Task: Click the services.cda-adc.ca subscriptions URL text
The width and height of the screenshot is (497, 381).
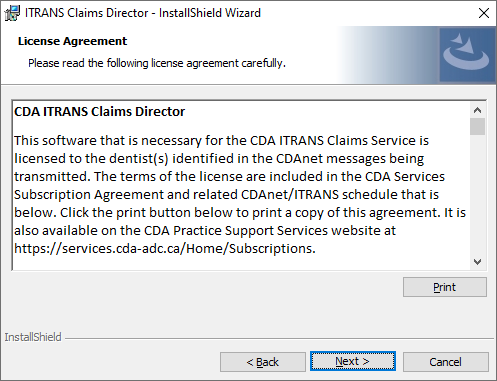Action: click(x=165, y=248)
